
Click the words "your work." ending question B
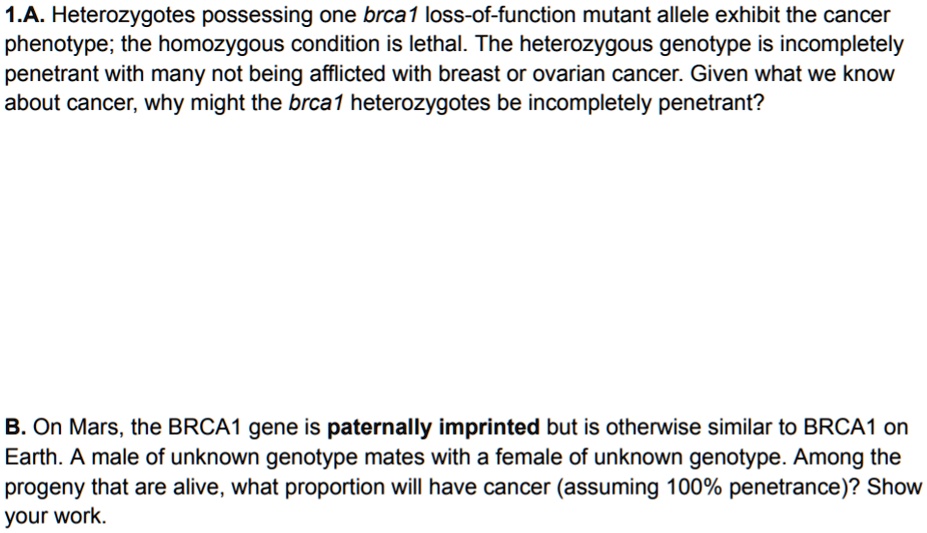[x=56, y=516]
